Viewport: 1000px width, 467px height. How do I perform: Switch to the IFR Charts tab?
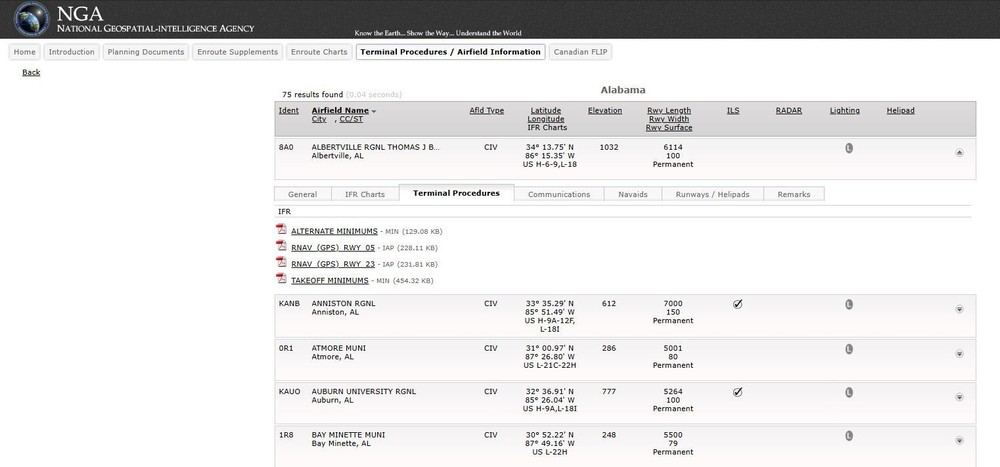(x=364, y=194)
